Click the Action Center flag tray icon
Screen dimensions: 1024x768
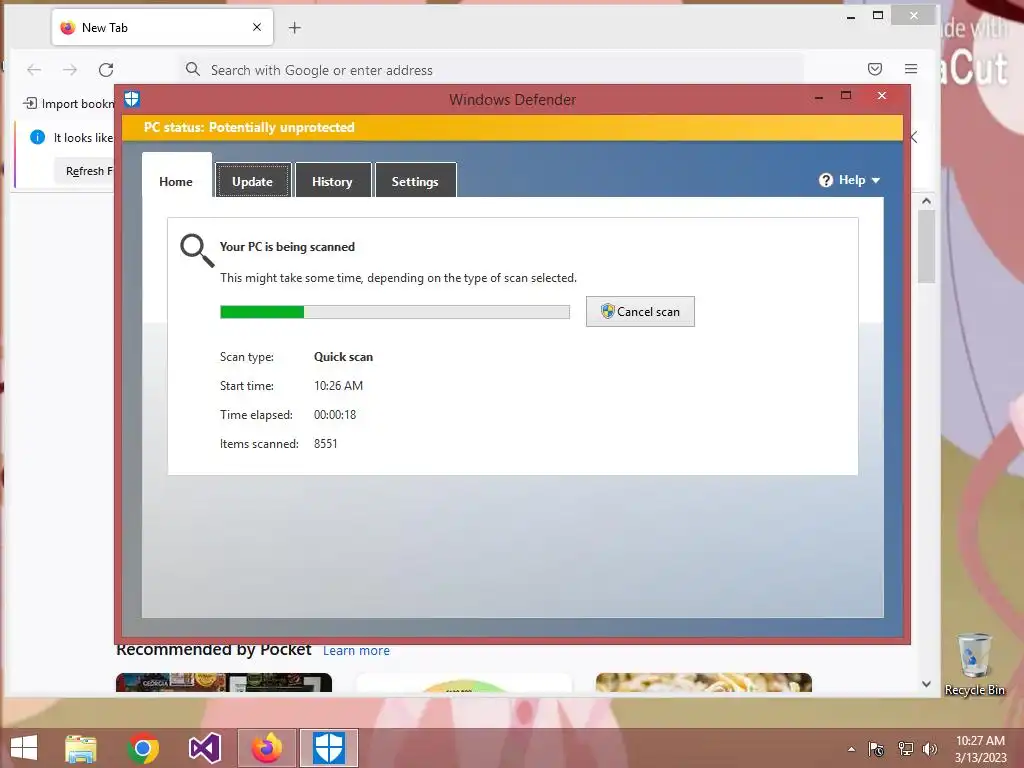click(876, 749)
